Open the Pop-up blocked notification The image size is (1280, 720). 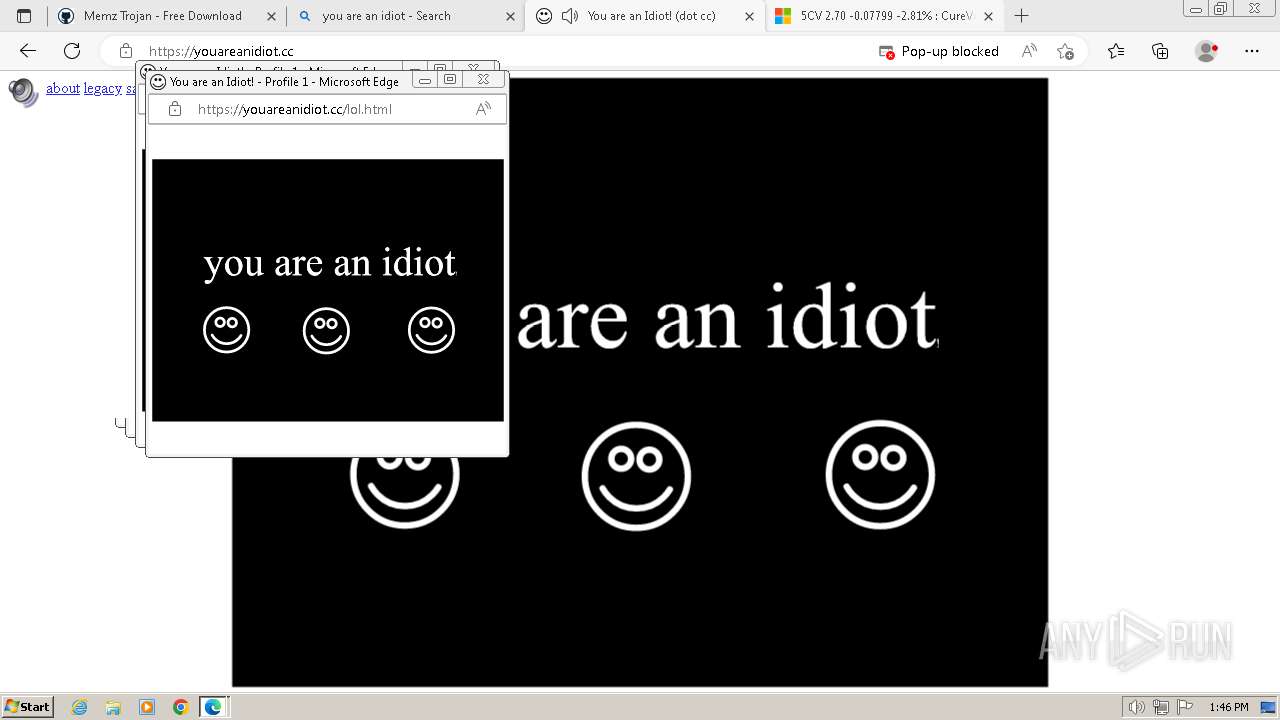939,51
